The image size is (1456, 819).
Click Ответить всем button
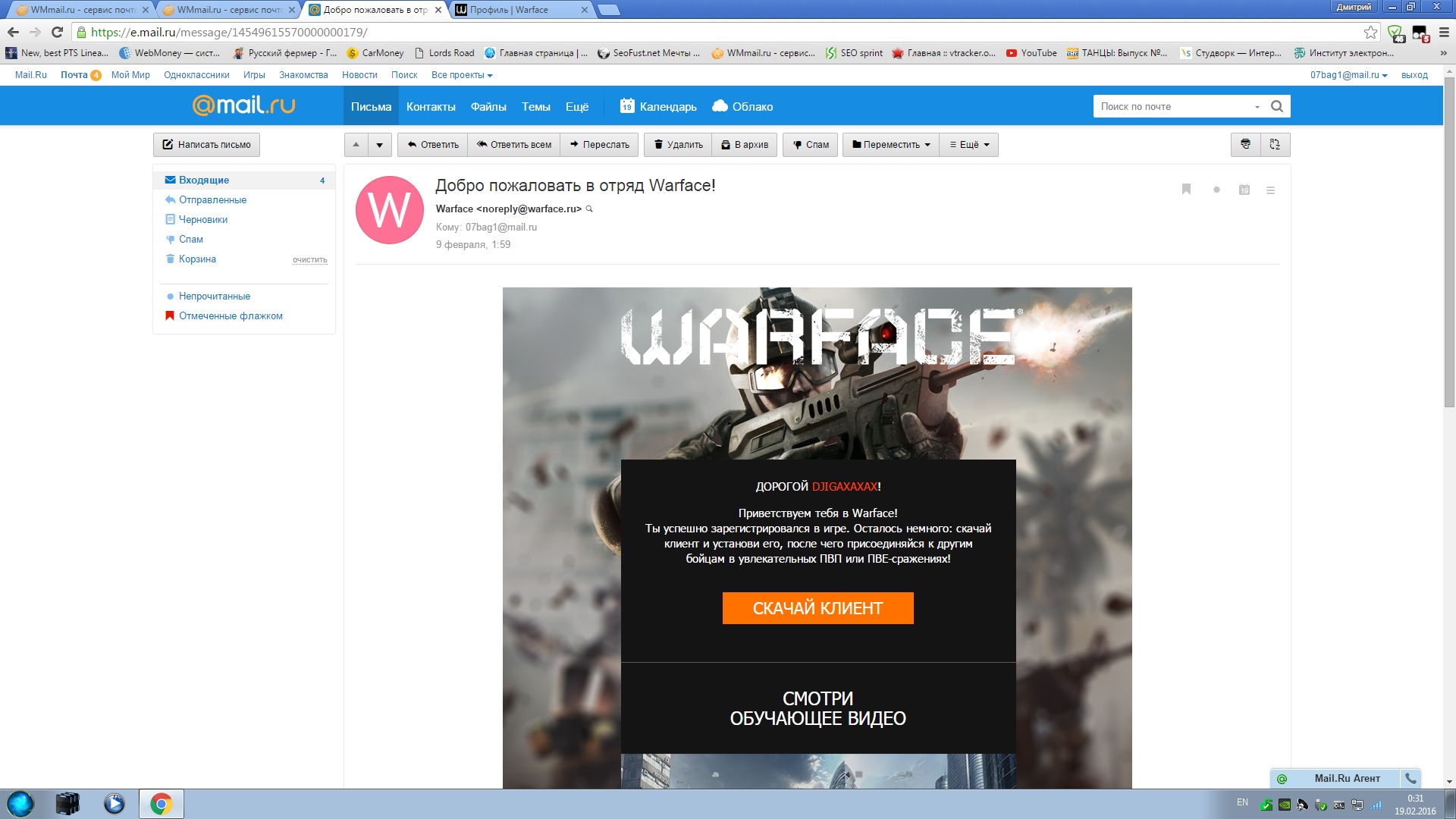pos(513,144)
